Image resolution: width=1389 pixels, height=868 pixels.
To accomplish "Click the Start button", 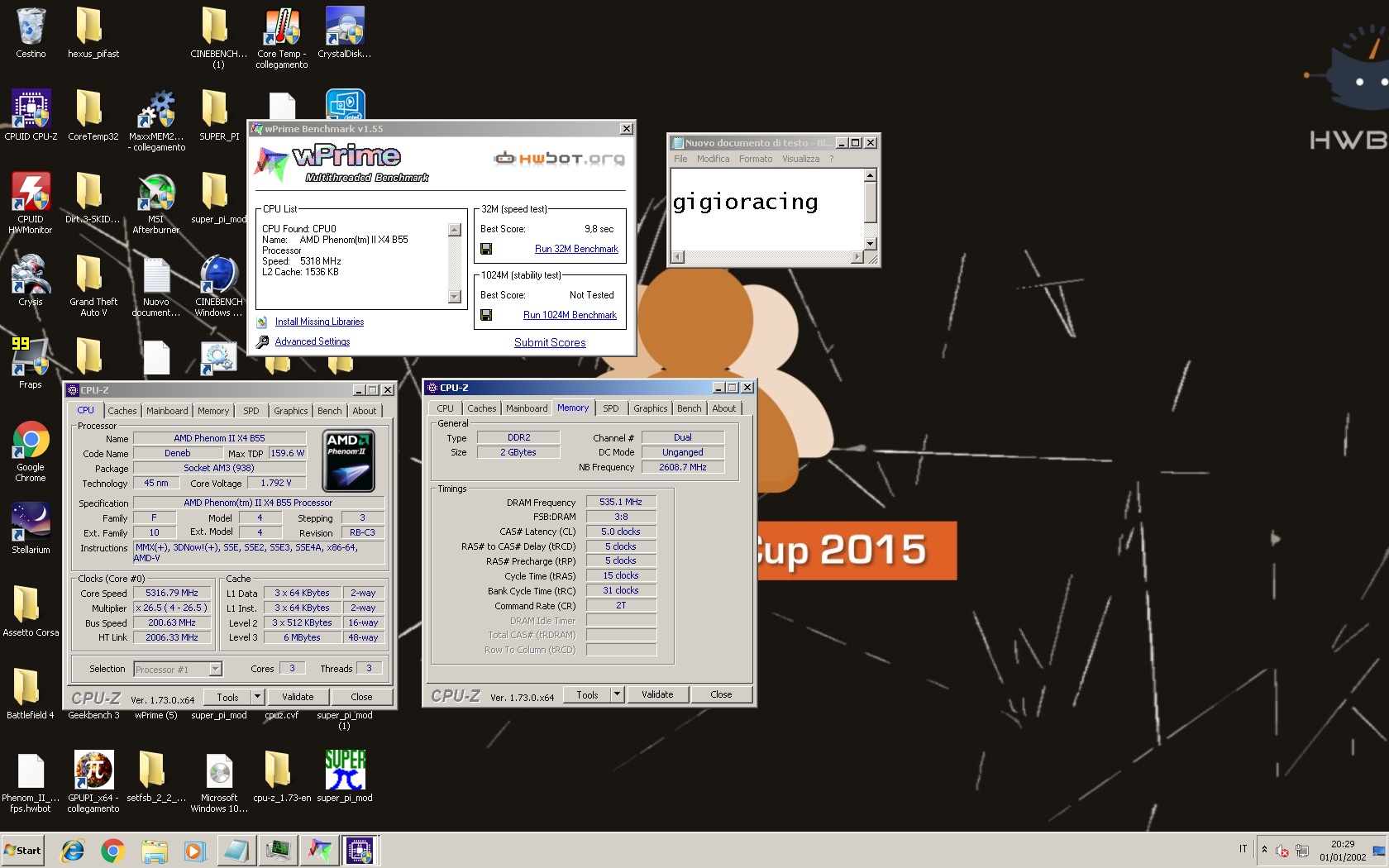I will pyautogui.click(x=22, y=850).
